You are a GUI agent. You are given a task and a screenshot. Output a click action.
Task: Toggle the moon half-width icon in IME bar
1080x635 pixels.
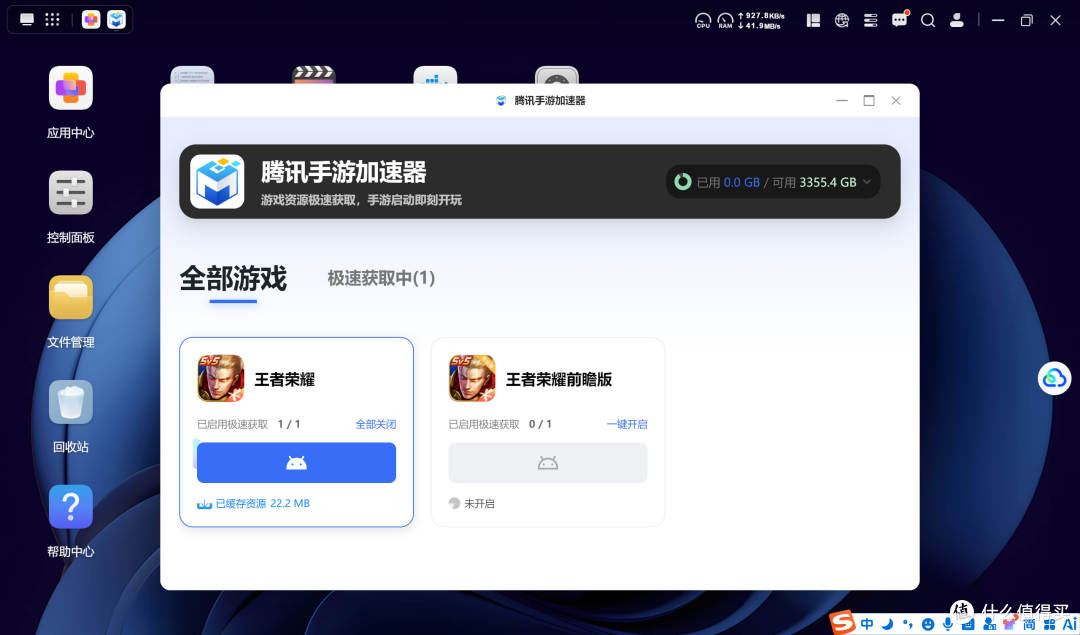[x=887, y=624]
